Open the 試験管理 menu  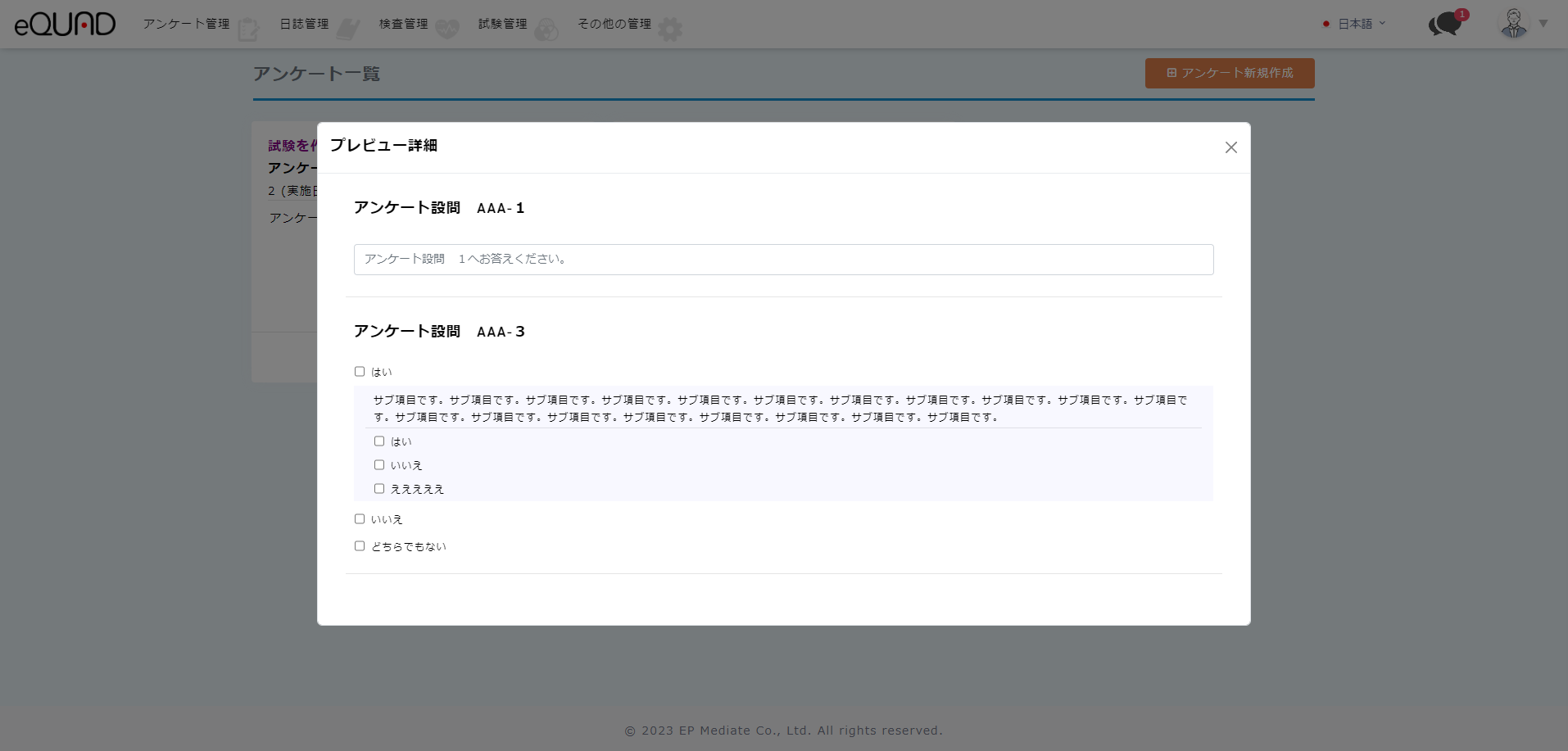[502, 24]
